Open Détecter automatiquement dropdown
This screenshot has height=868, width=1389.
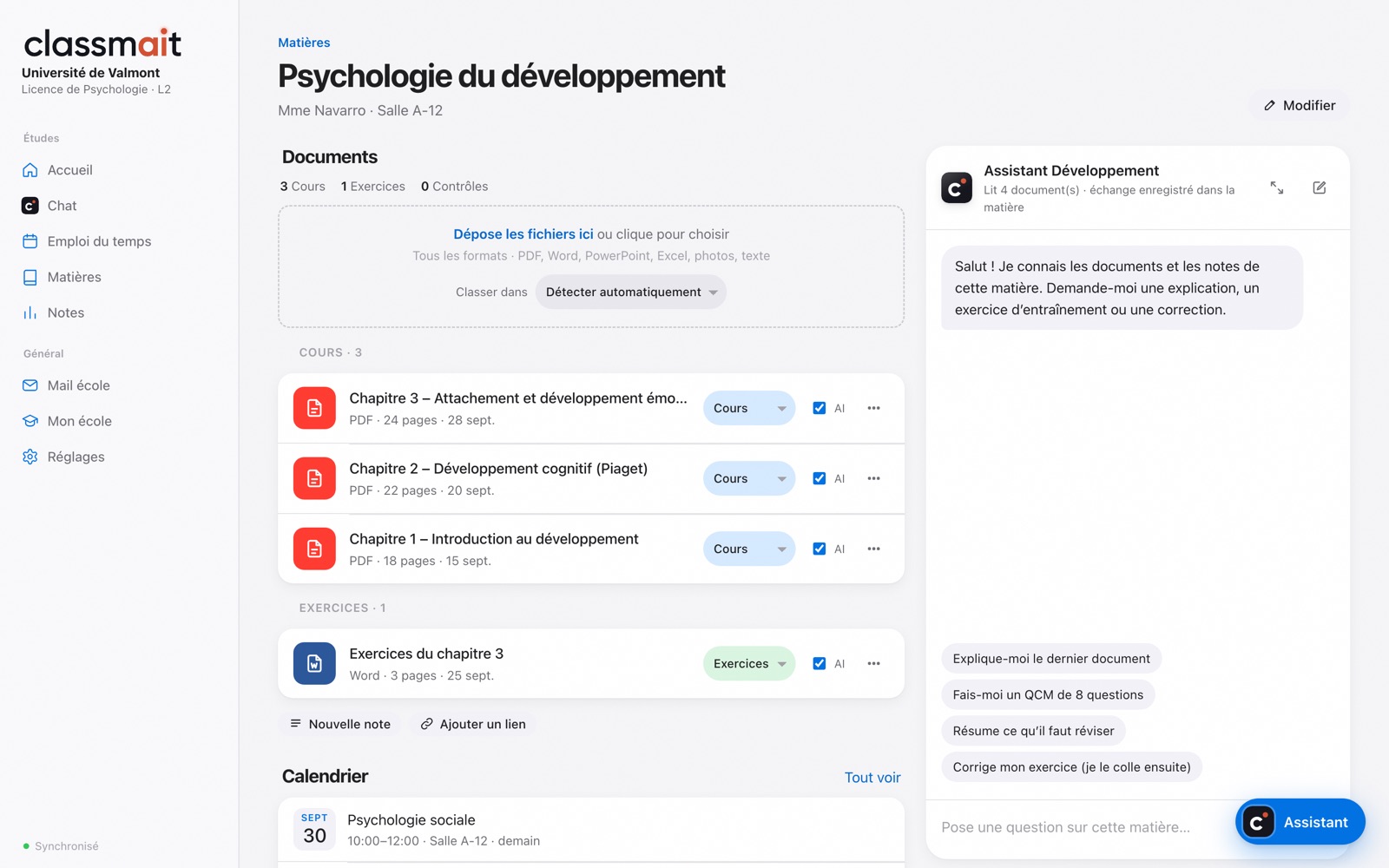(x=631, y=293)
